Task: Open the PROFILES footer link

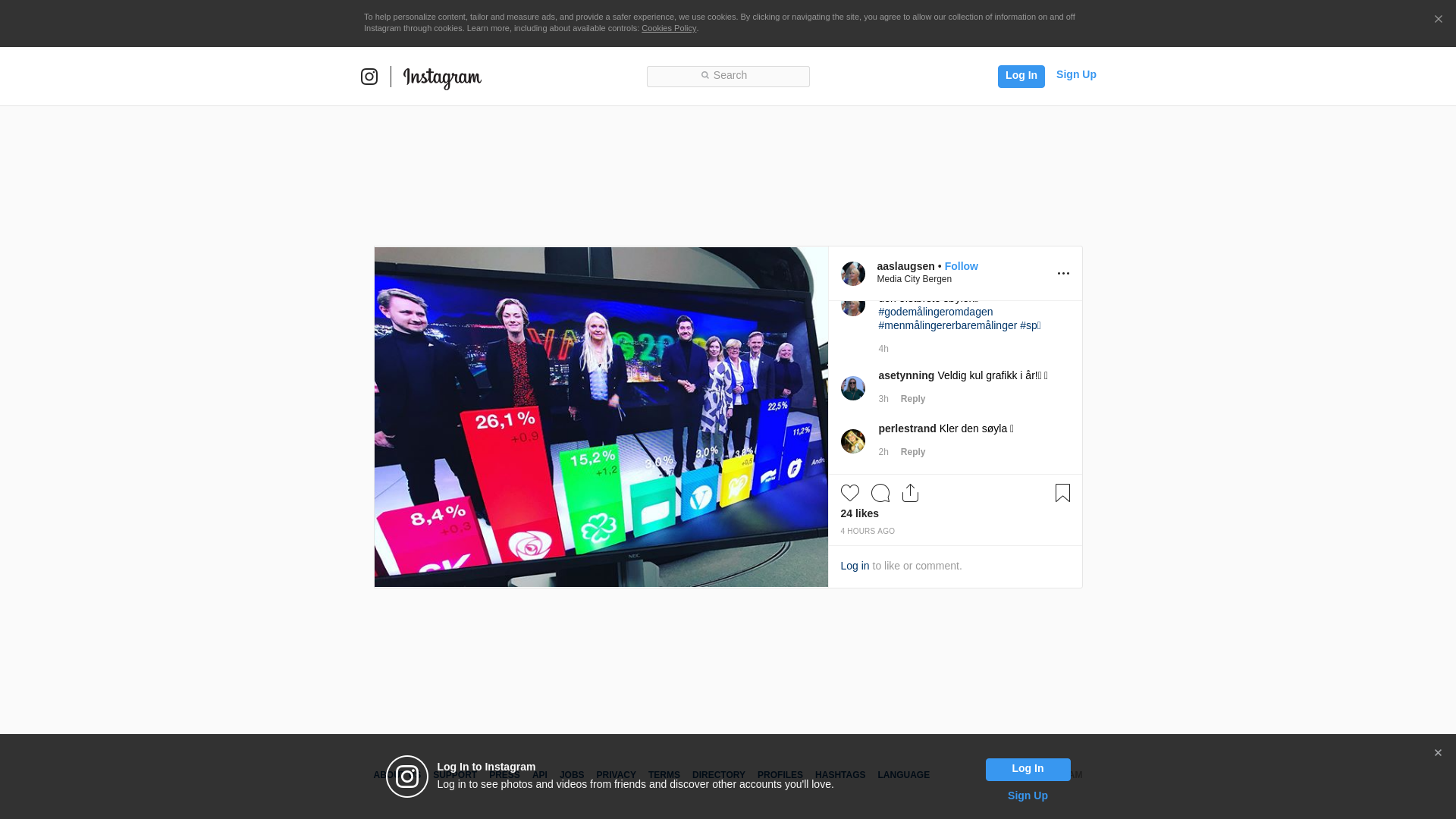Action: click(780, 775)
